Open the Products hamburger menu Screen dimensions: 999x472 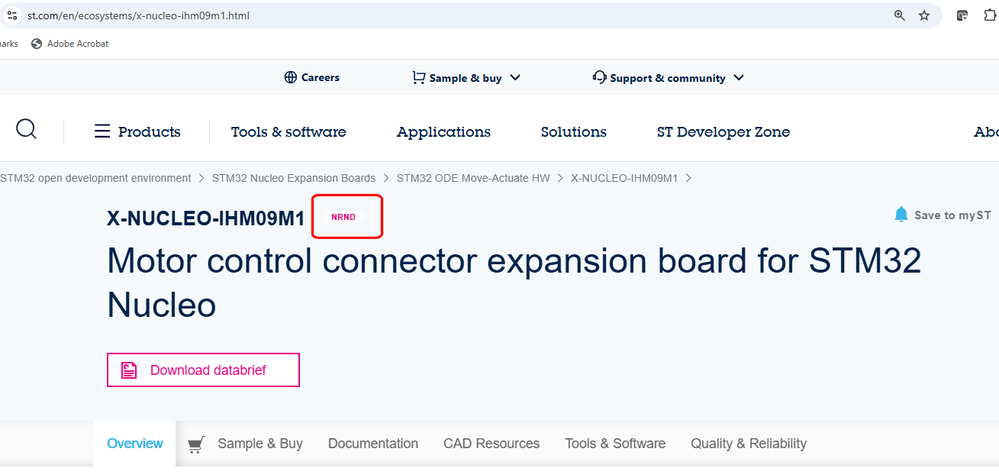click(137, 132)
